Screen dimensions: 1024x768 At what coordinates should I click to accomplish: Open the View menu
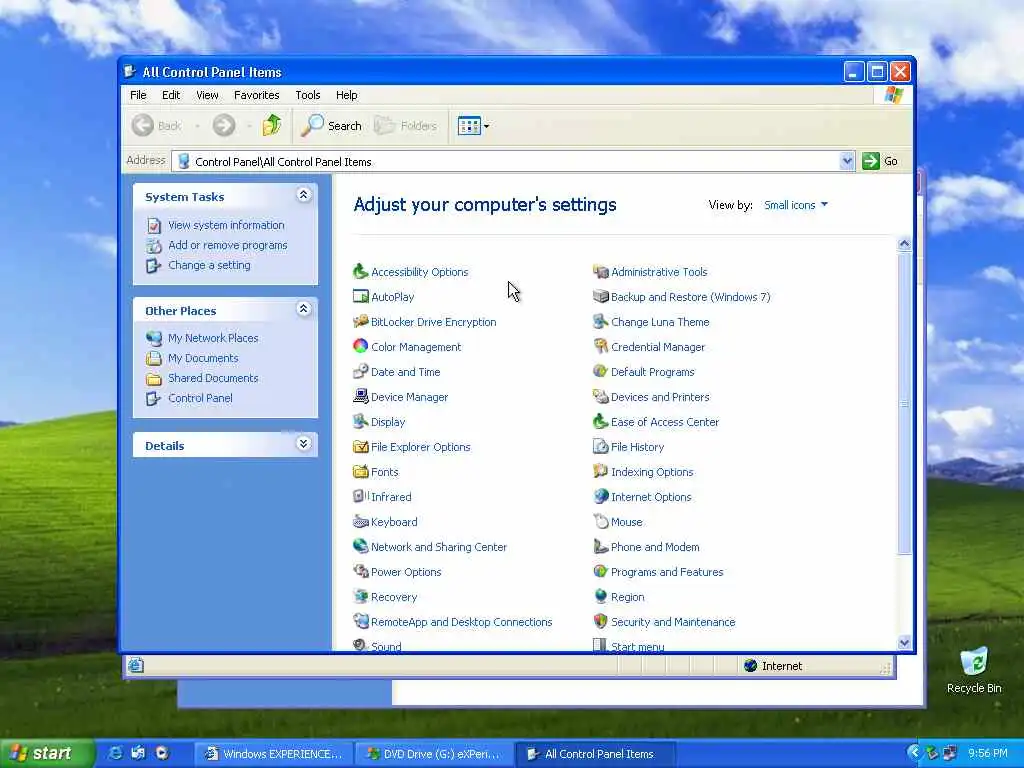click(208, 95)
